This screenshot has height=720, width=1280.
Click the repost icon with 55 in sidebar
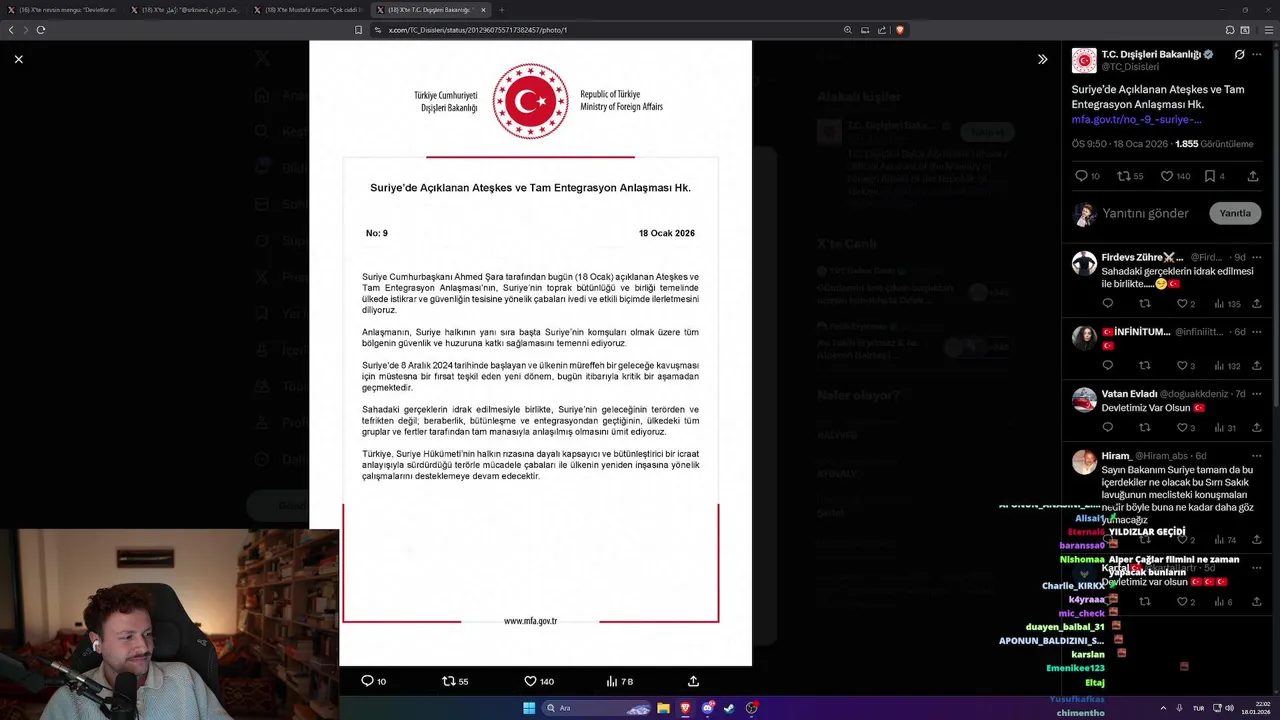click(1123, 176)
